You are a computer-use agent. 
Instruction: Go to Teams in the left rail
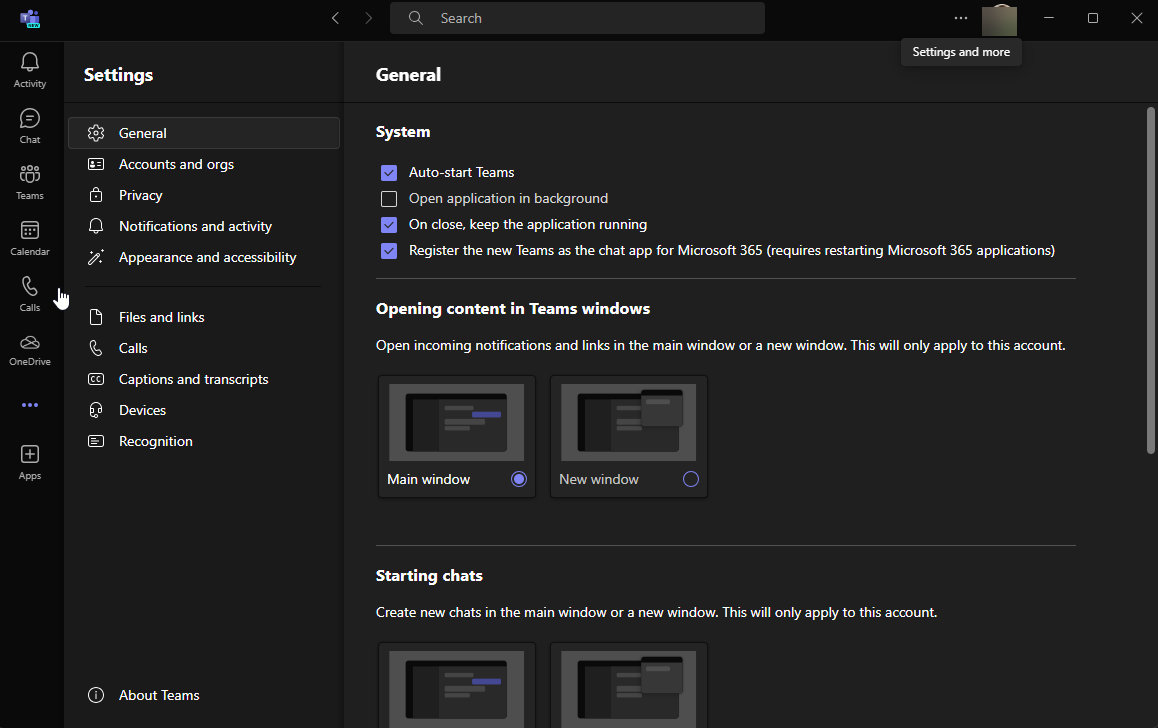(30, 182)
